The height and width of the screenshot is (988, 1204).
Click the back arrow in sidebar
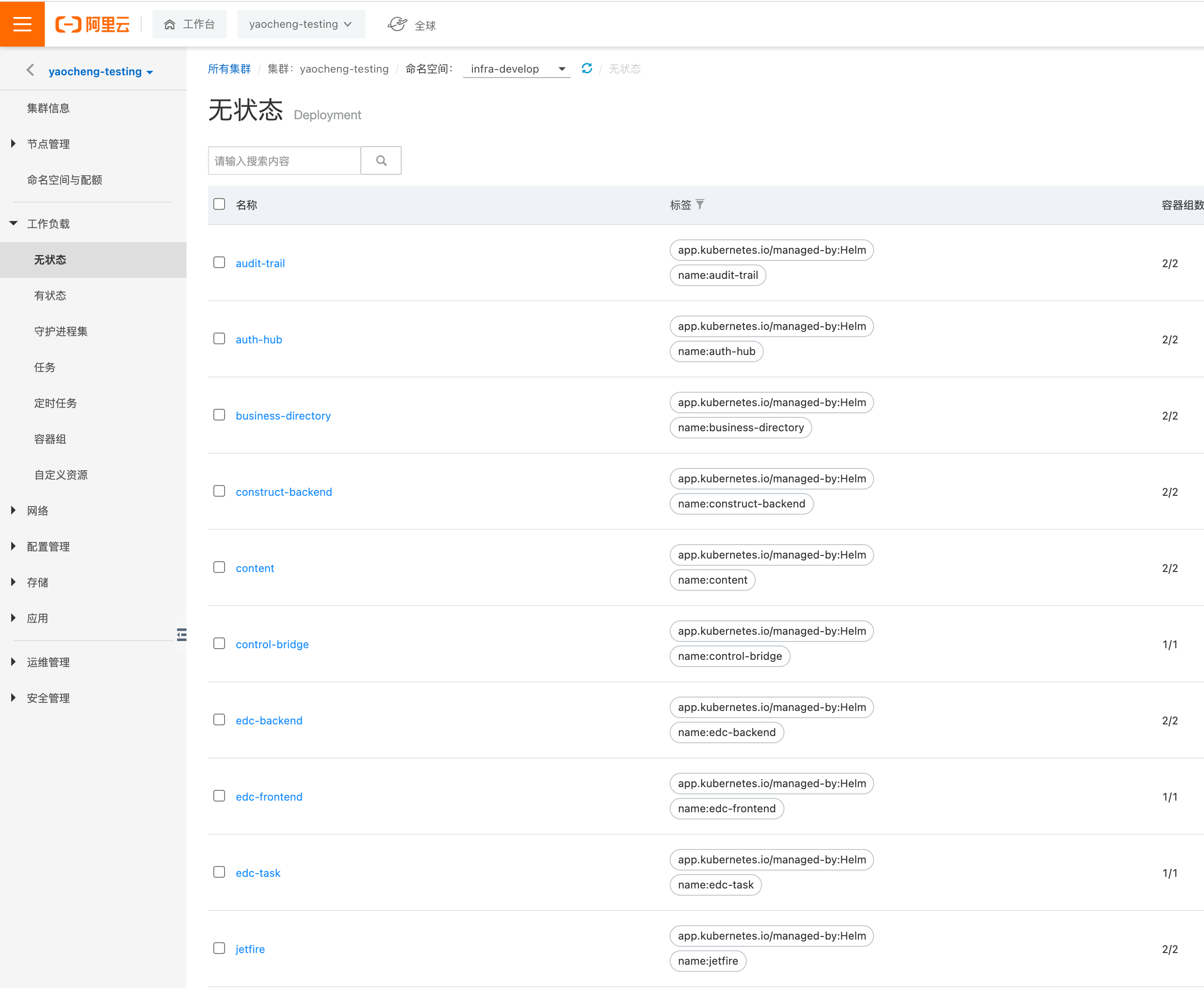(x=30, y=70)
